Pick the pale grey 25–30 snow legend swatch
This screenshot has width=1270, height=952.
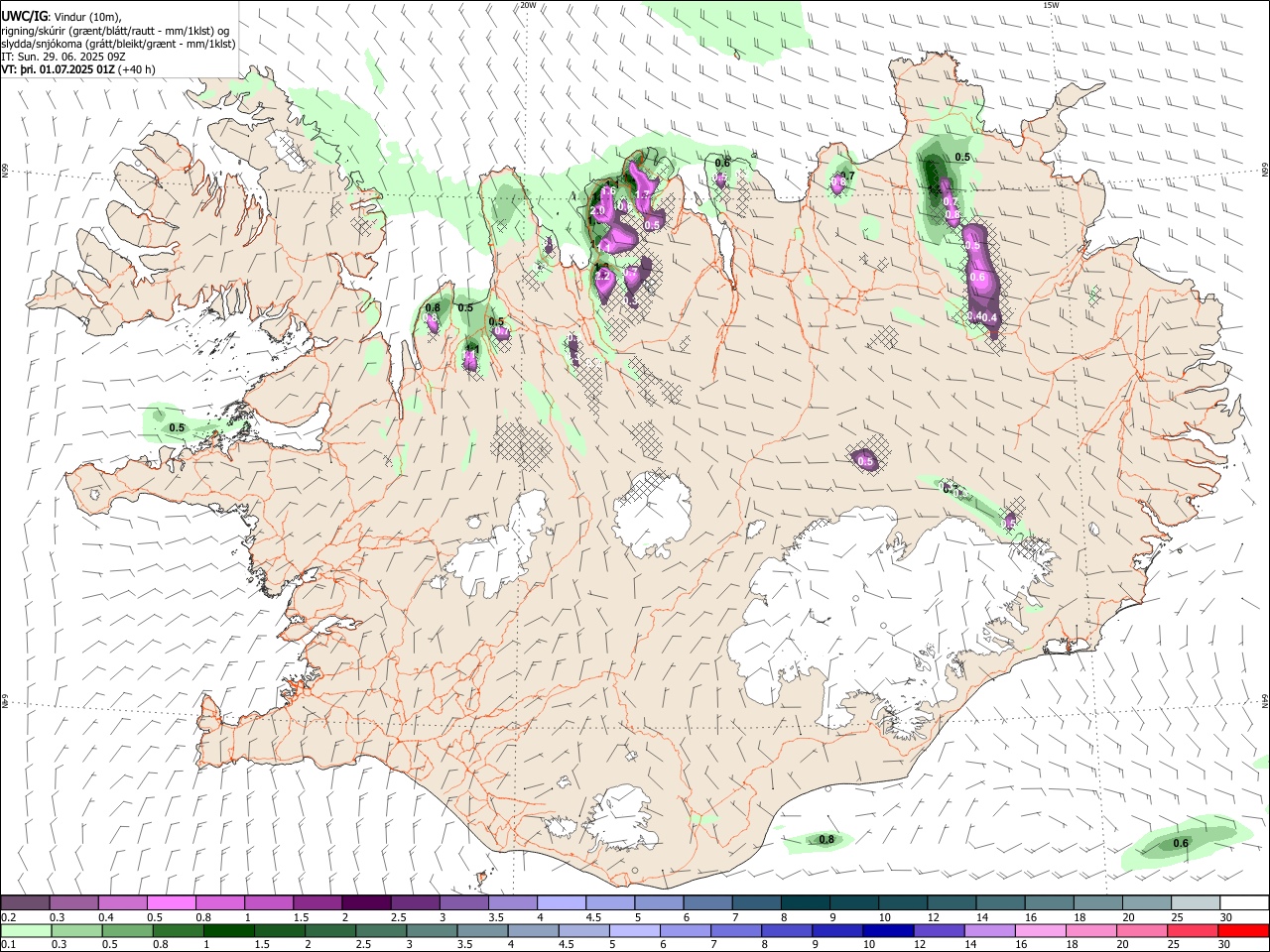point(1196,903)
